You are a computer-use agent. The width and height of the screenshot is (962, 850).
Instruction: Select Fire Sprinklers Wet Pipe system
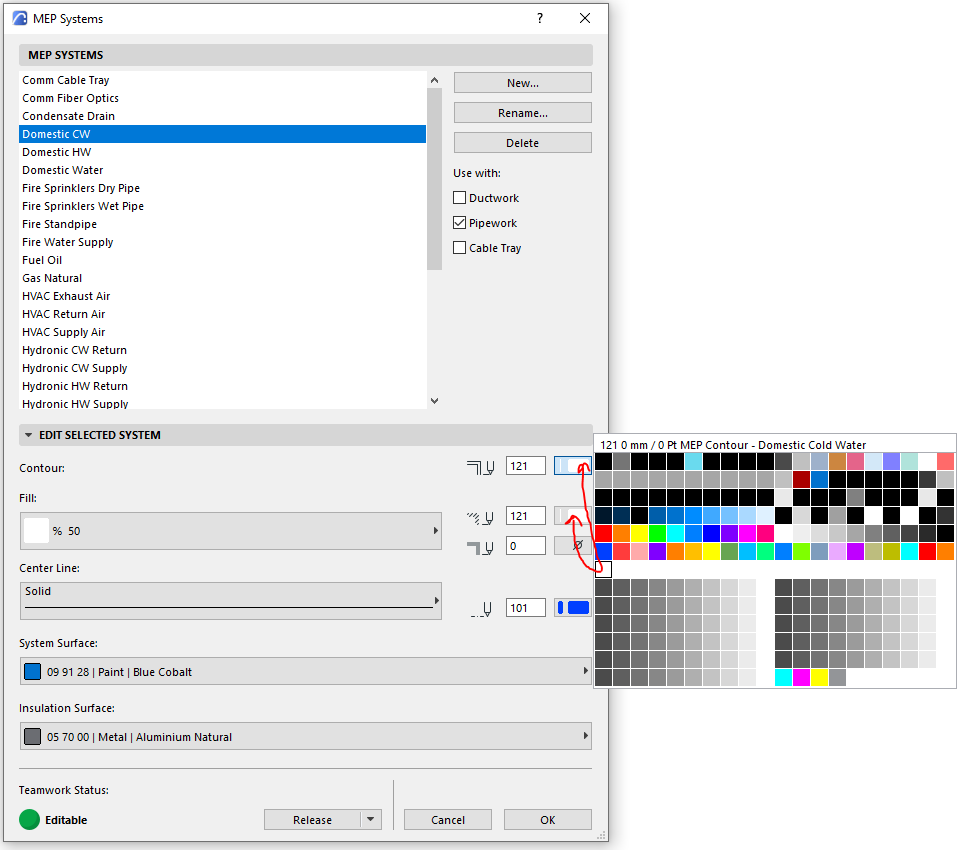pyautogui.click(x=223, y=206)
